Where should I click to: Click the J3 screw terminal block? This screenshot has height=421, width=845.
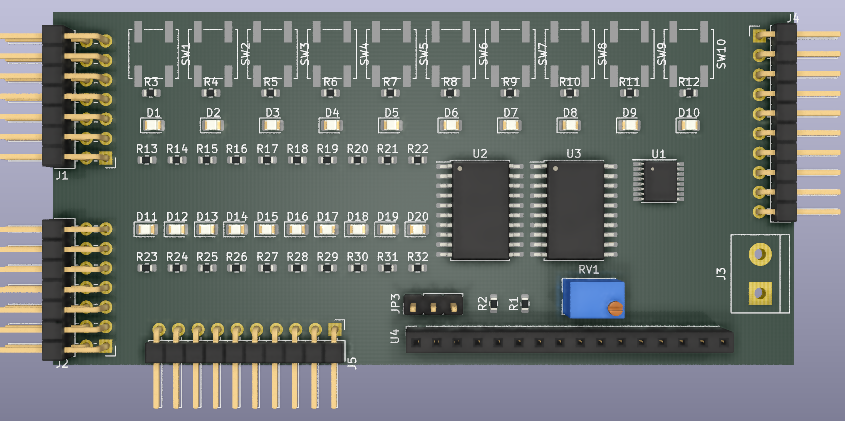click(x=759, y=272)
